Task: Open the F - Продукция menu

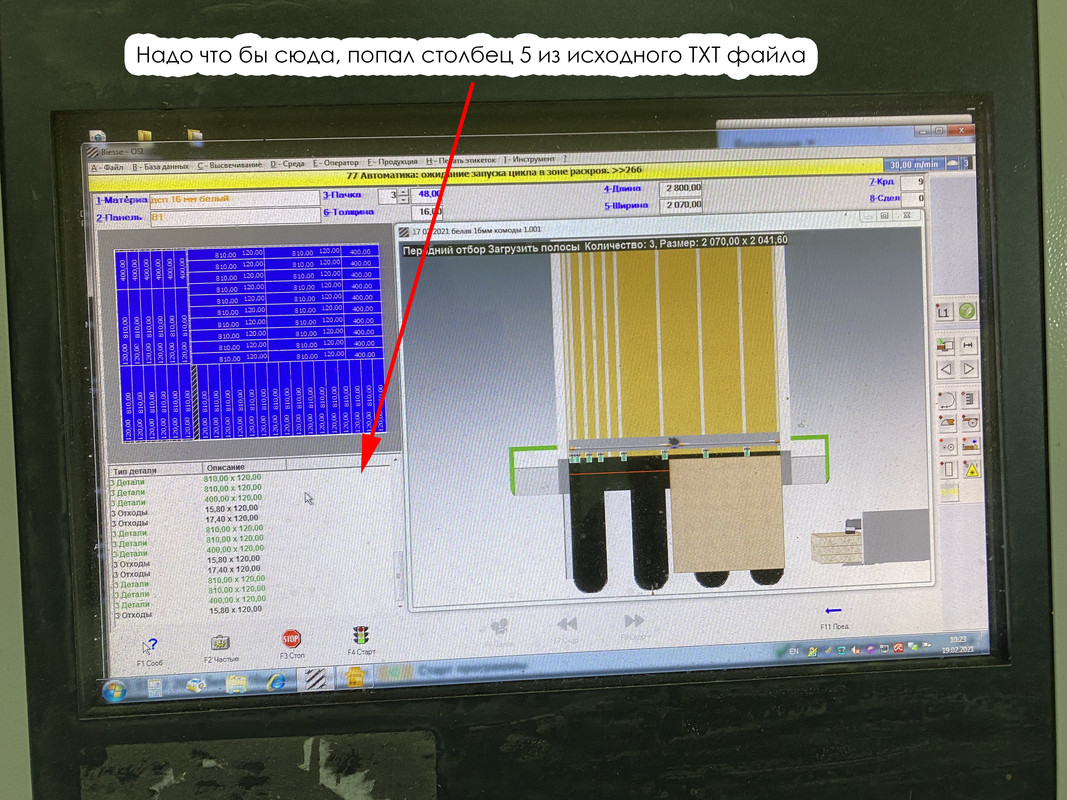Action: pyautogui.click(x=393, y=162)
